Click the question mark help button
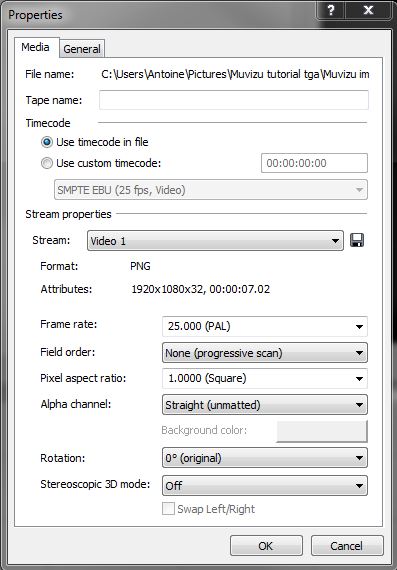Screen dimensions: 397x570 click(x=331, y=10)
